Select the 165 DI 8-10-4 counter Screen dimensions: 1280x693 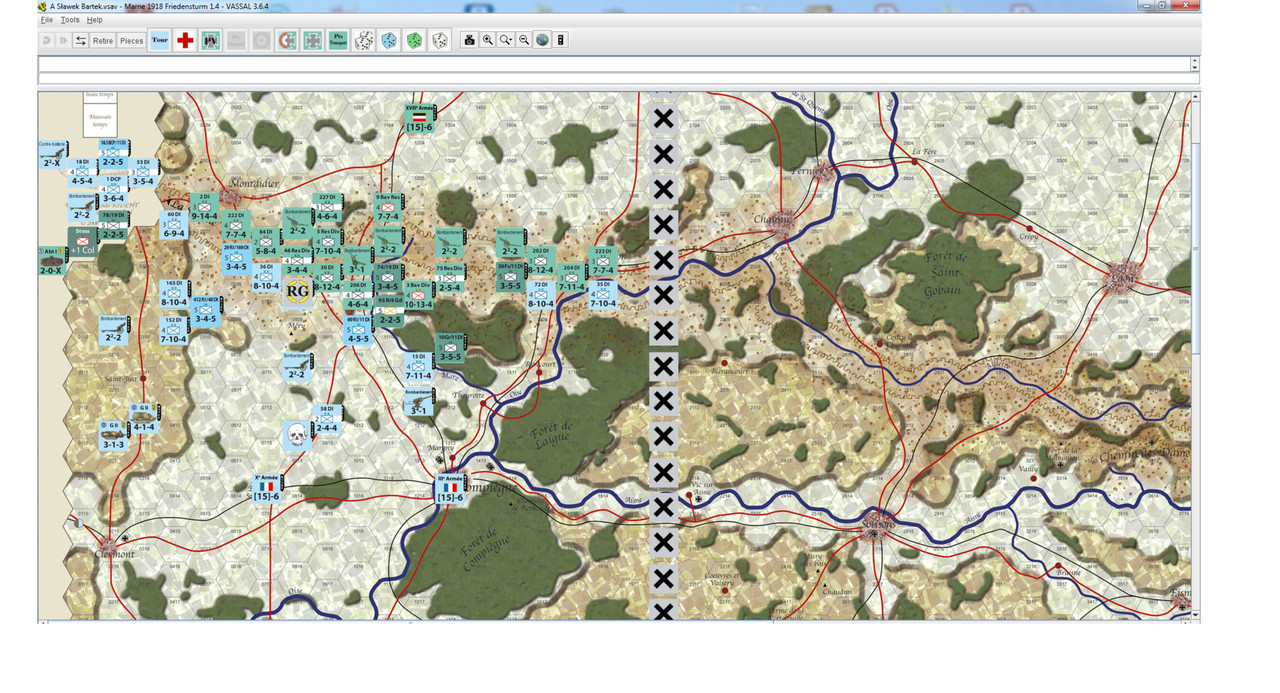point(174,294)
